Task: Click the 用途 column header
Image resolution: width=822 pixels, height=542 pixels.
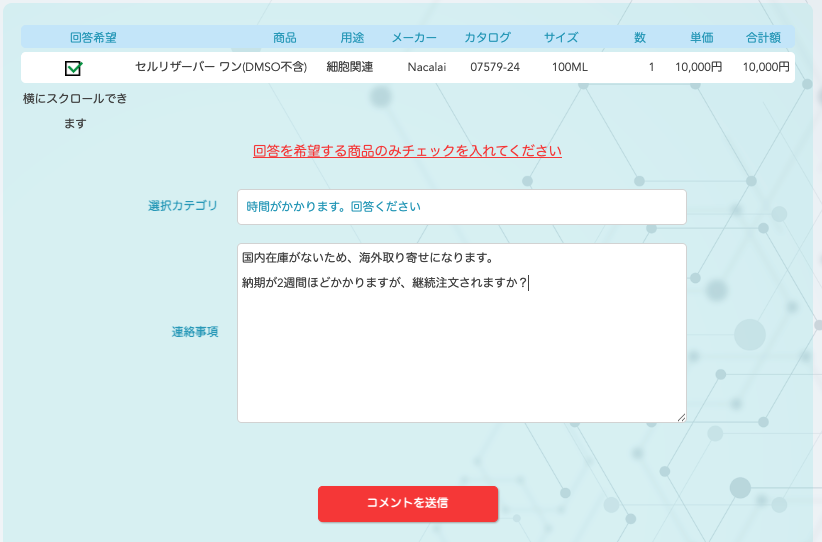Action: tap(352, 38)
